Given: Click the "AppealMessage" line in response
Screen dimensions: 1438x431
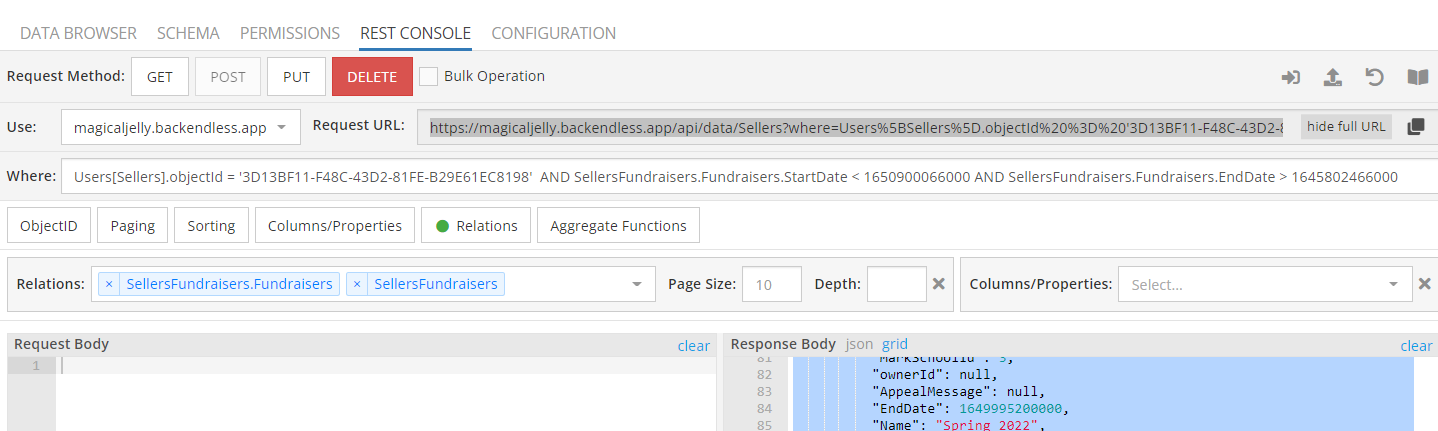Looking at the screenshot, I should coord(958,391).
